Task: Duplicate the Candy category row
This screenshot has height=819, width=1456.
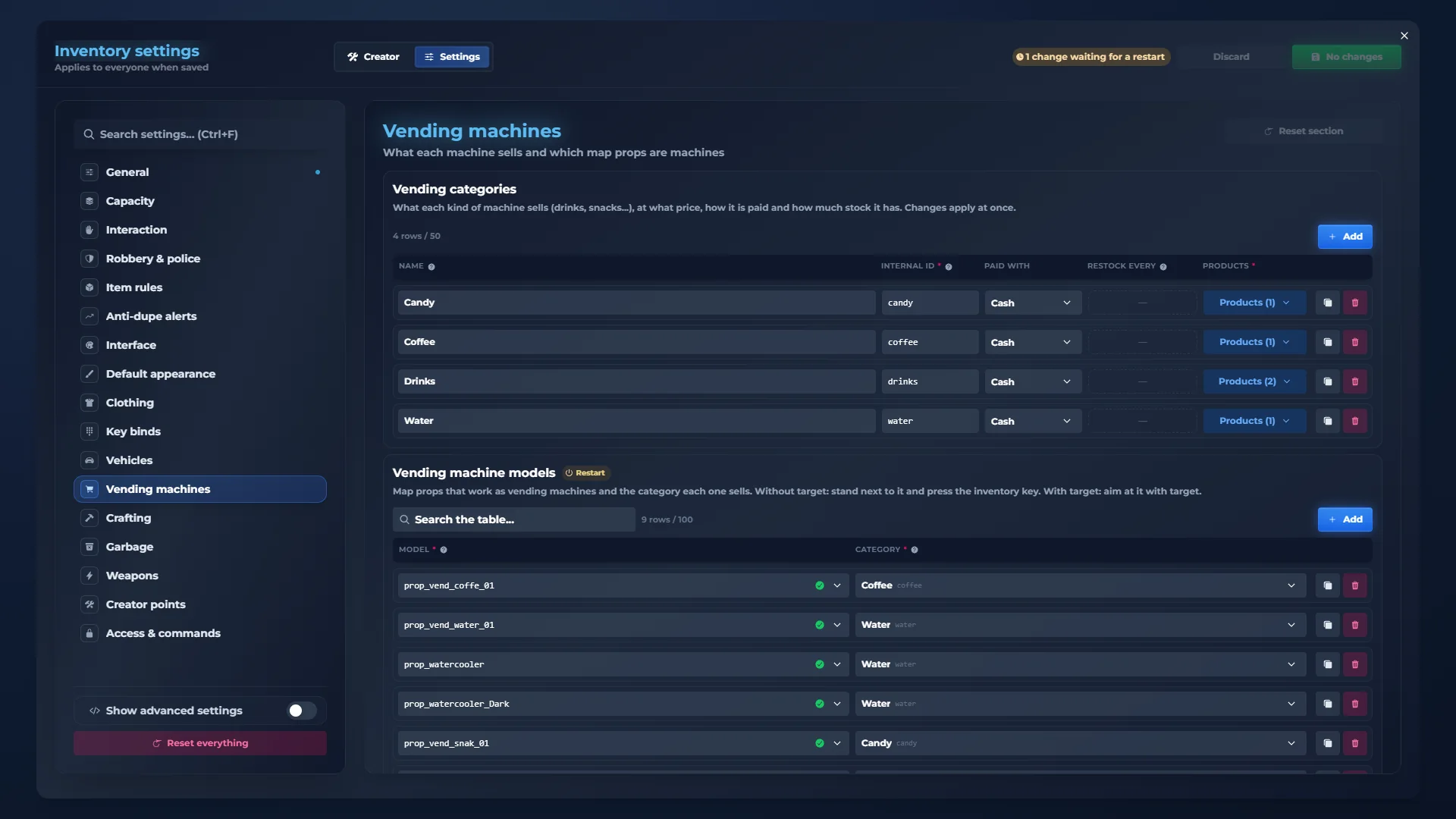Action: coord(1327,303)
